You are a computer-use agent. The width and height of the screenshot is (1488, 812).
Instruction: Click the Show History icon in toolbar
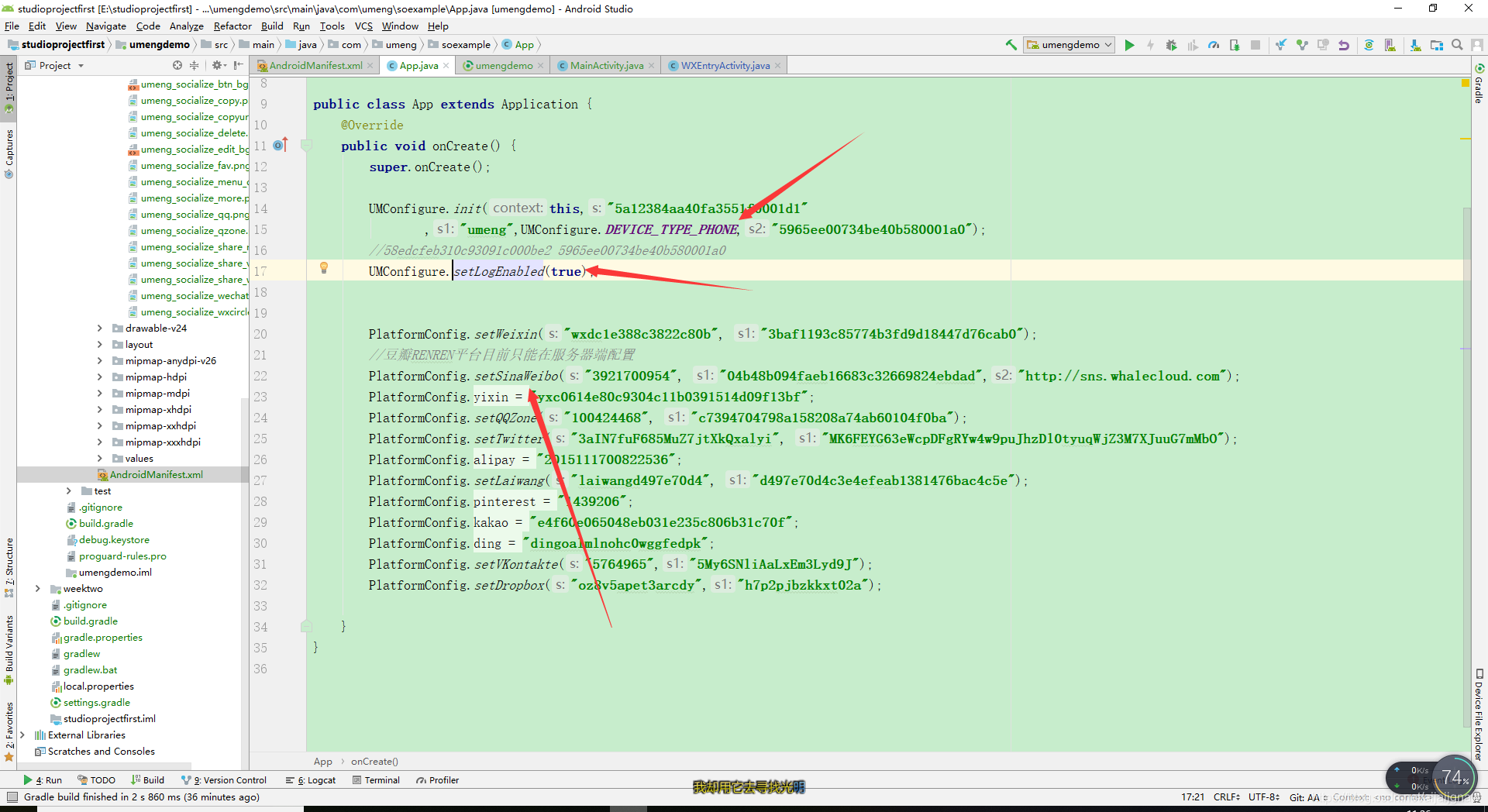click(x=1323, y=45)
